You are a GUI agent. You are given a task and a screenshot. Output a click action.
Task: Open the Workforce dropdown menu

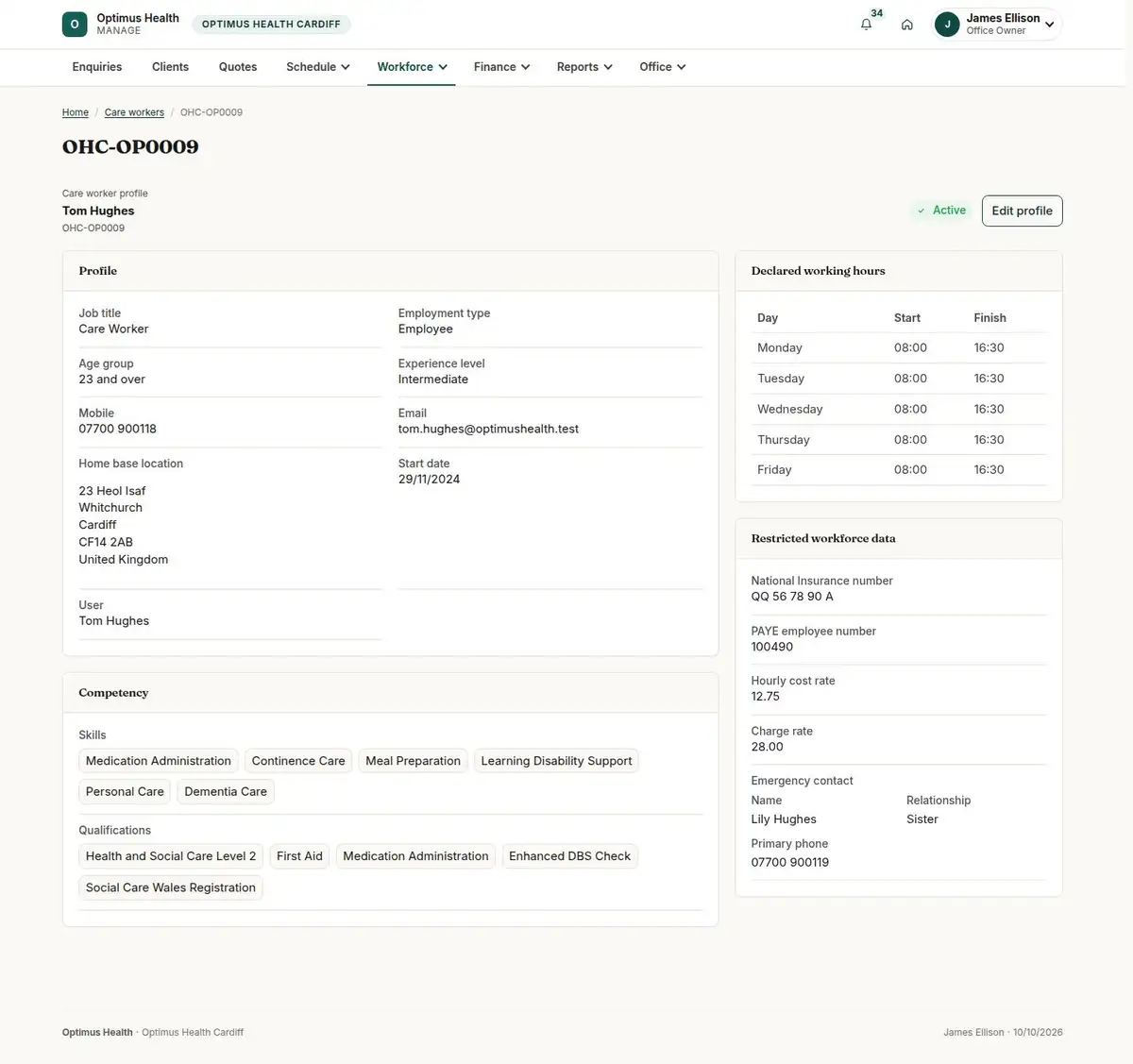tap(412, 67)
